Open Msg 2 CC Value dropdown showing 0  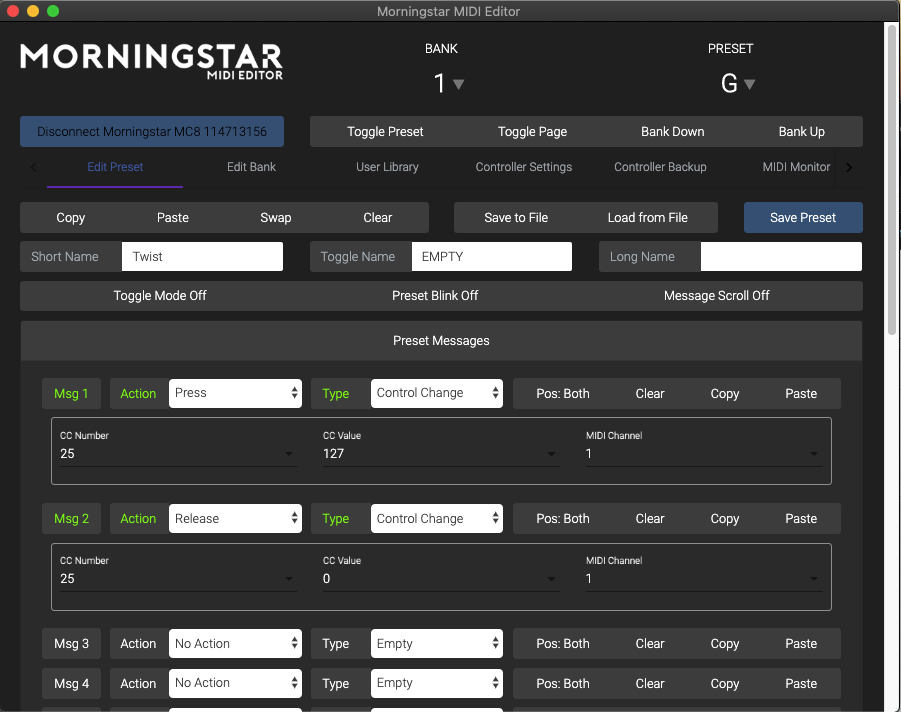(x=441, y=579)
